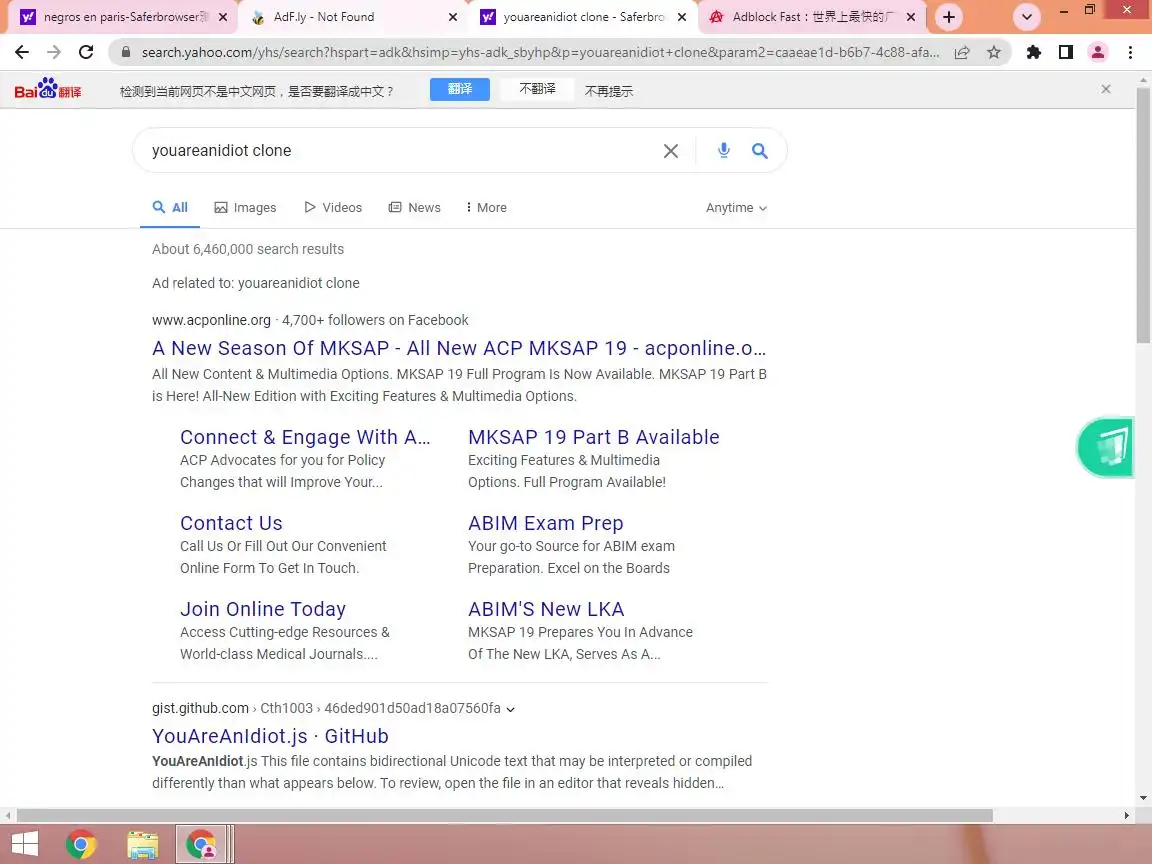Screen dimensions: 1152x864
Task: Expand the tab search dropdown arrow
Action: pos(1026,17)
